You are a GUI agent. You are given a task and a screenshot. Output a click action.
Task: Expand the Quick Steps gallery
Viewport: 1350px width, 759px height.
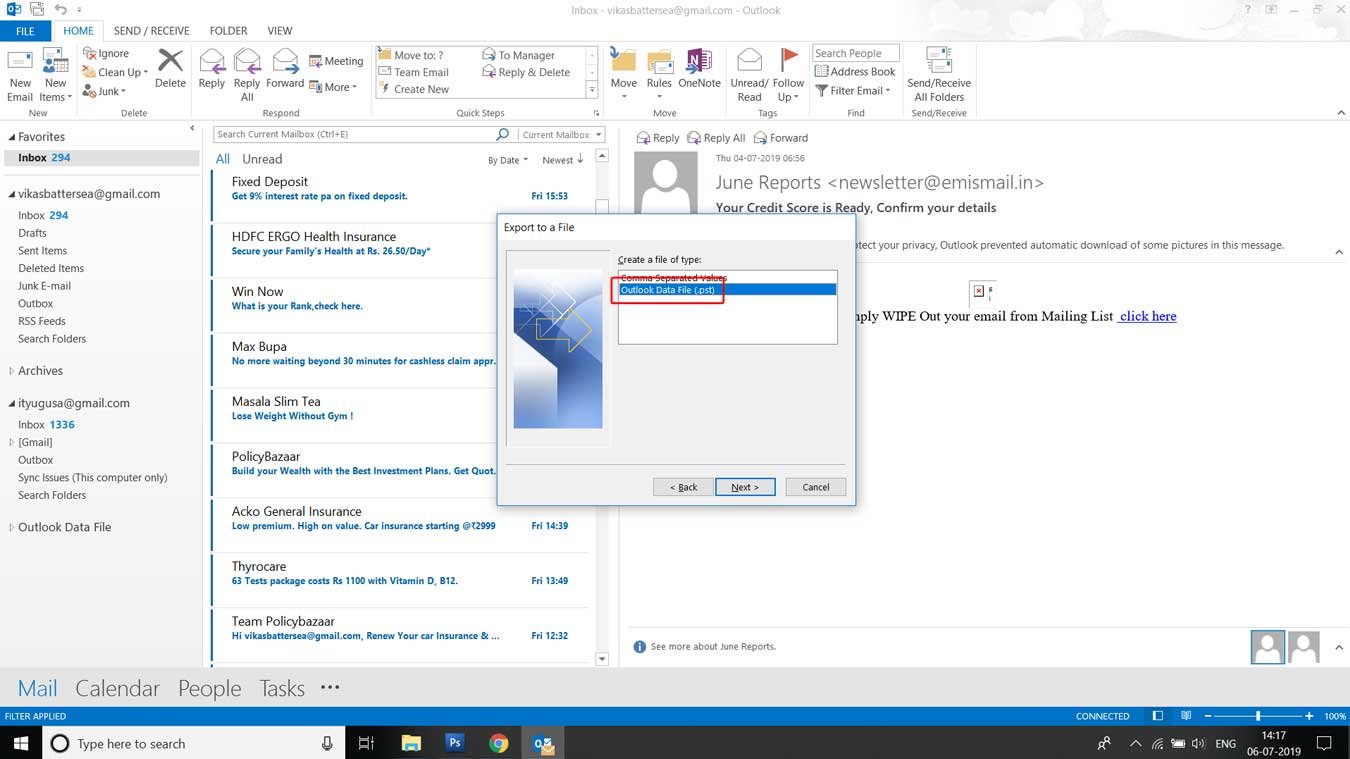pos(592,90)
